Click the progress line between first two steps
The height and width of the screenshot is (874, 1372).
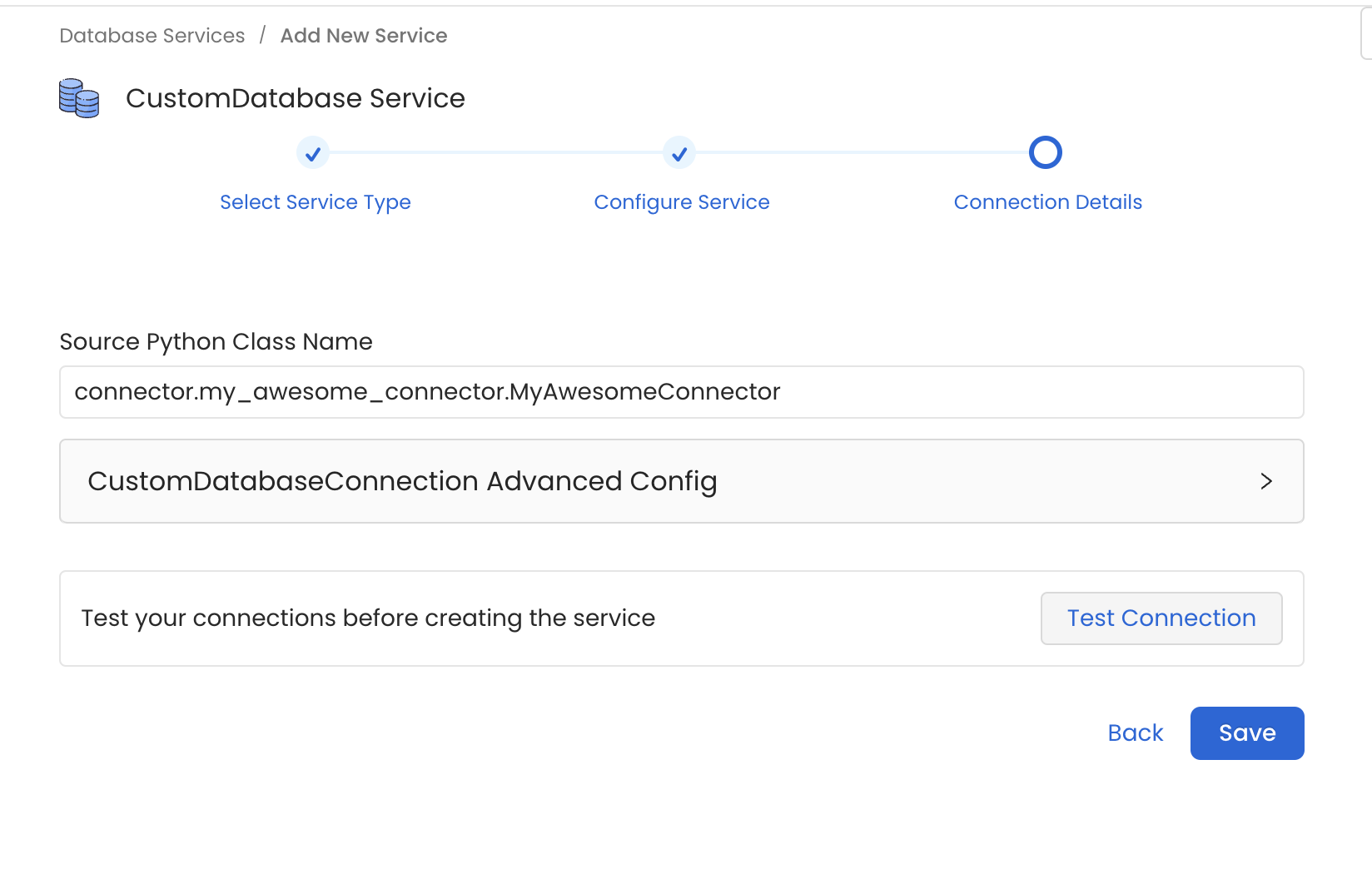[496, 153]
